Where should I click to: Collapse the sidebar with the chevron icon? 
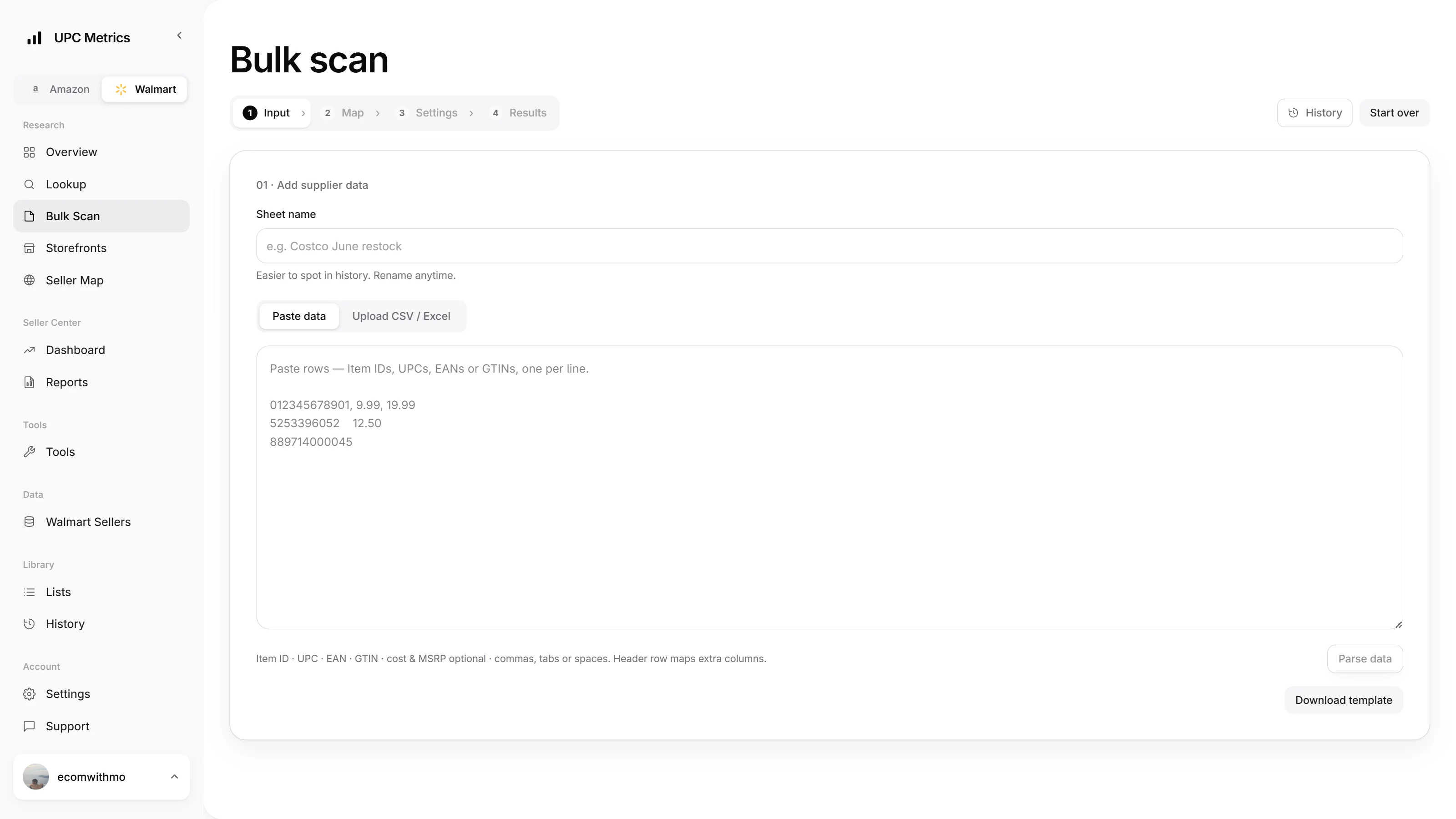179,35
